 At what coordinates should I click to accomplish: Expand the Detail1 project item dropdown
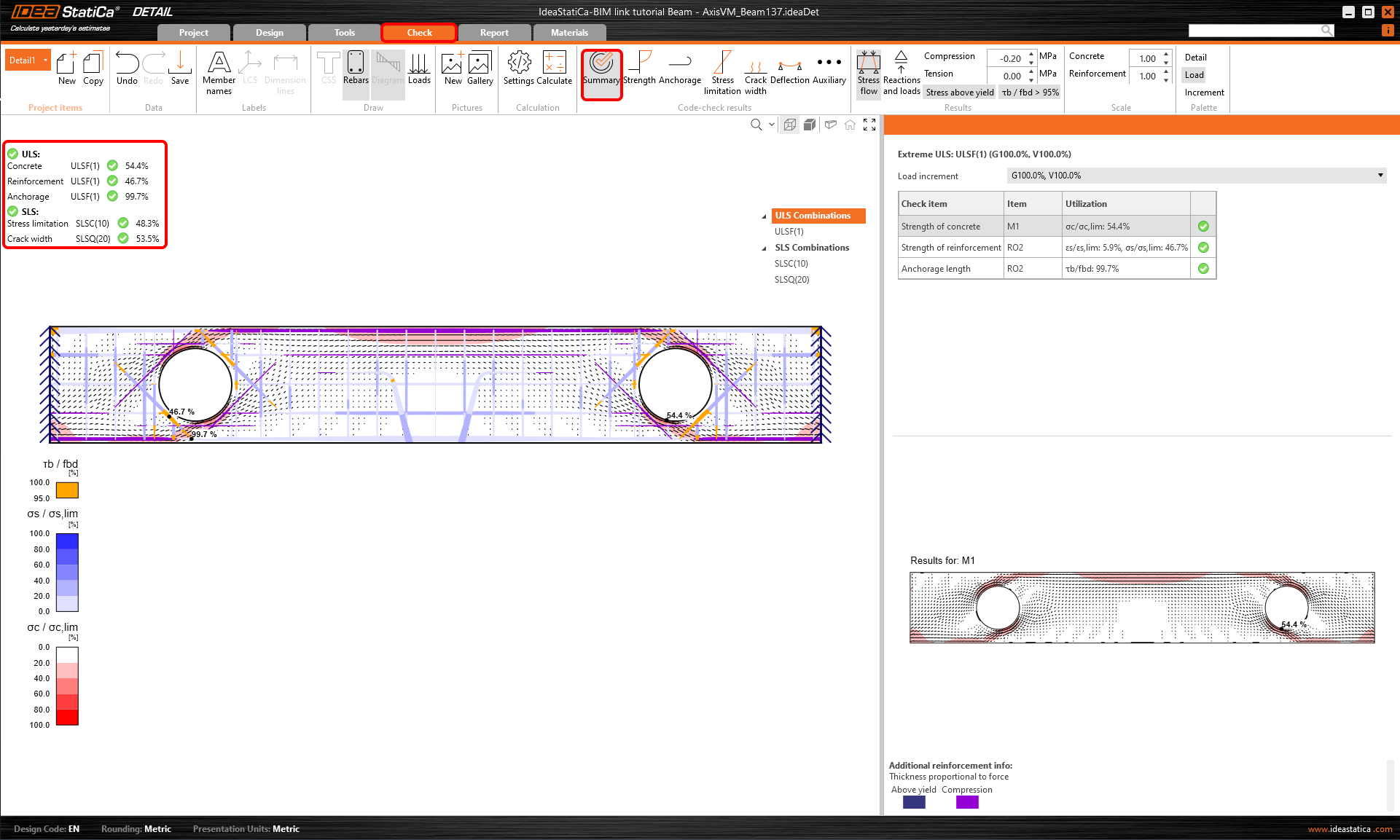46,60
